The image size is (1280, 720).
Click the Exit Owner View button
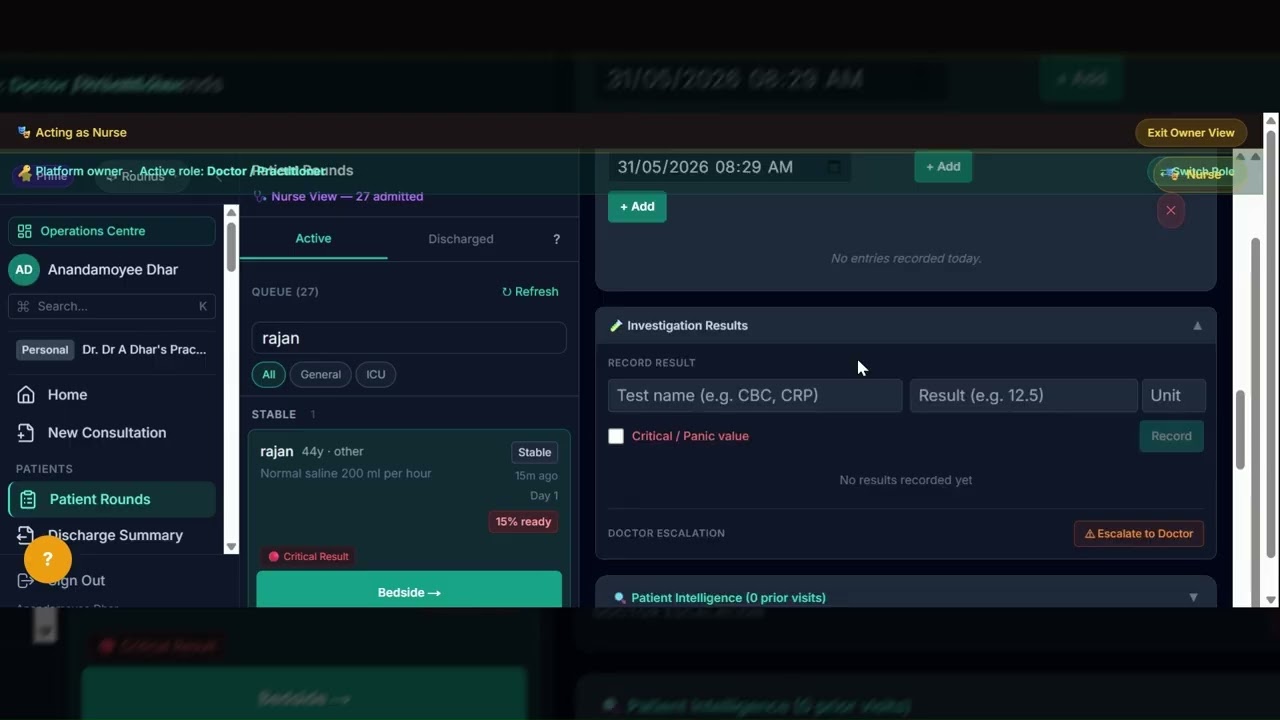point(1191,133)
